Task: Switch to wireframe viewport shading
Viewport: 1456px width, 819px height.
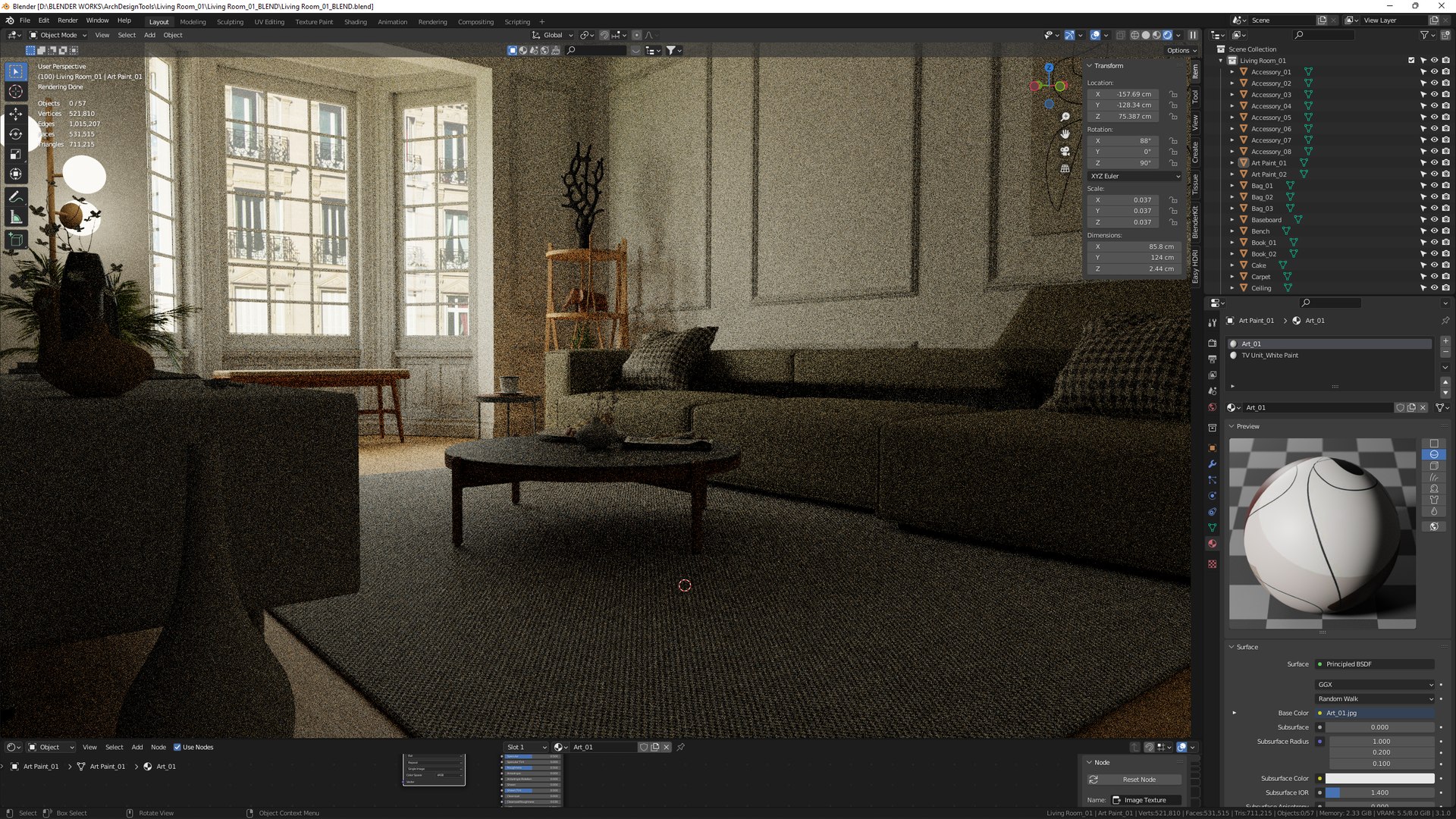Action: coord(1135,35)
